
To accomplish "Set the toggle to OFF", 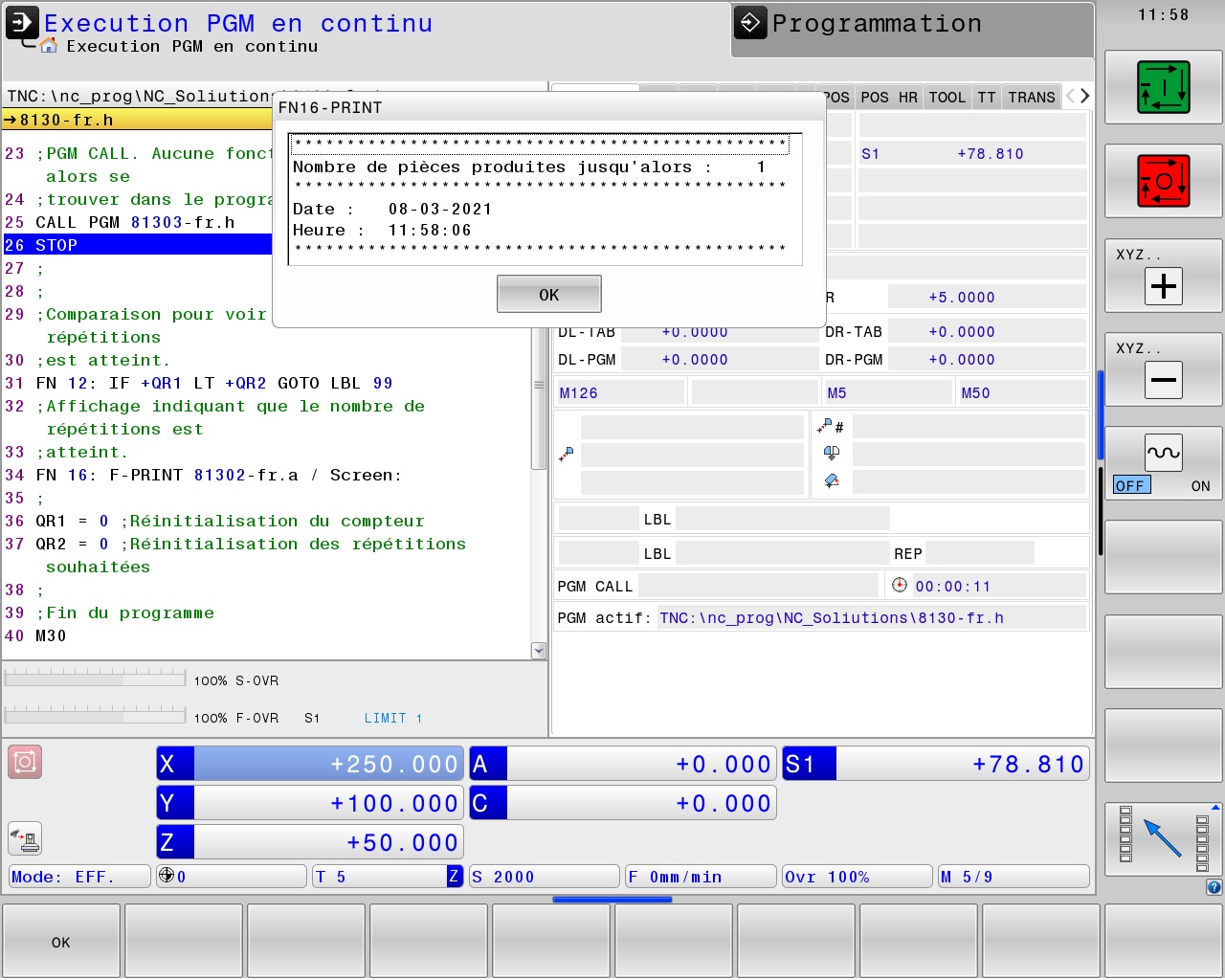I will (x=1131, y=486).
